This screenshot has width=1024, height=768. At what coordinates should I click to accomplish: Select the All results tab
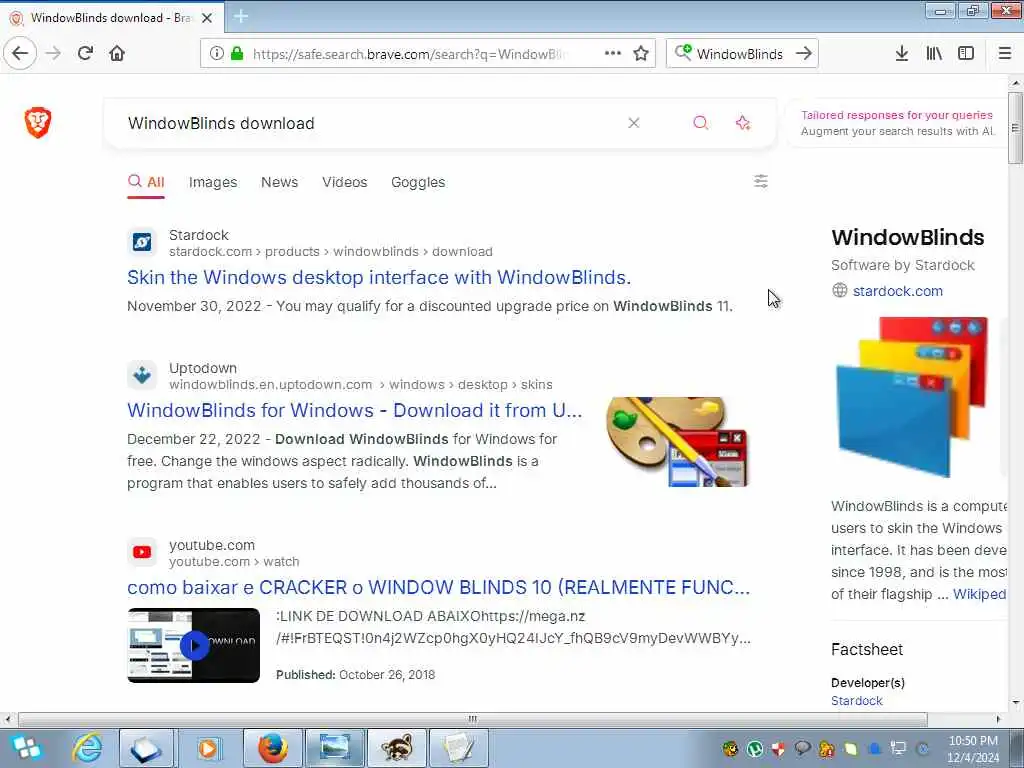(x=146, y=182)
